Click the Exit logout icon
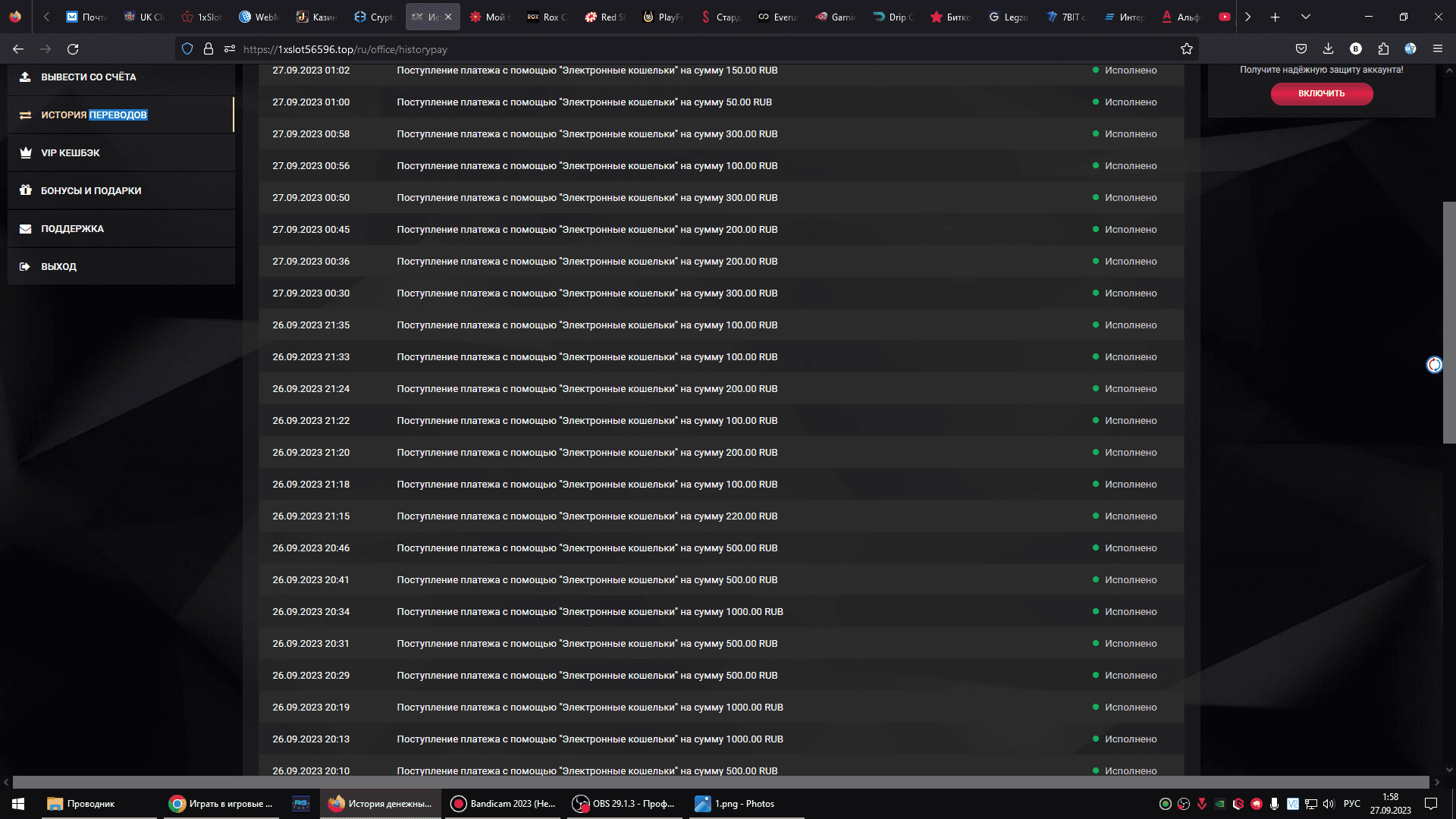The width and height of the screenshot is (1456, 819). click(x=25, y=266)
